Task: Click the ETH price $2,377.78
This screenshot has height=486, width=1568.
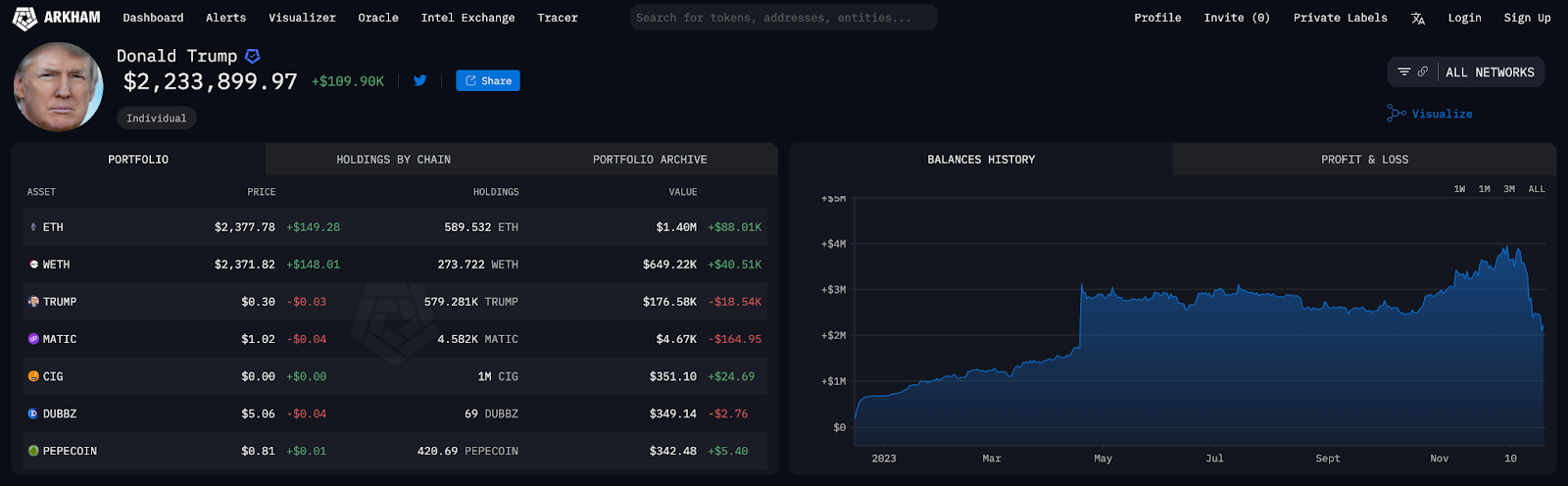Action: coord(245,227)
